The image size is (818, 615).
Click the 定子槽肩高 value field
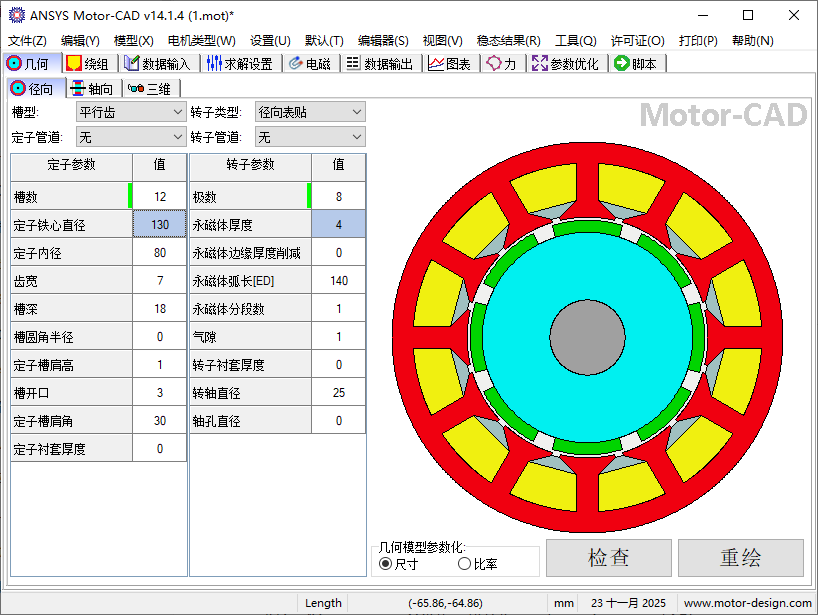(160, 365)
